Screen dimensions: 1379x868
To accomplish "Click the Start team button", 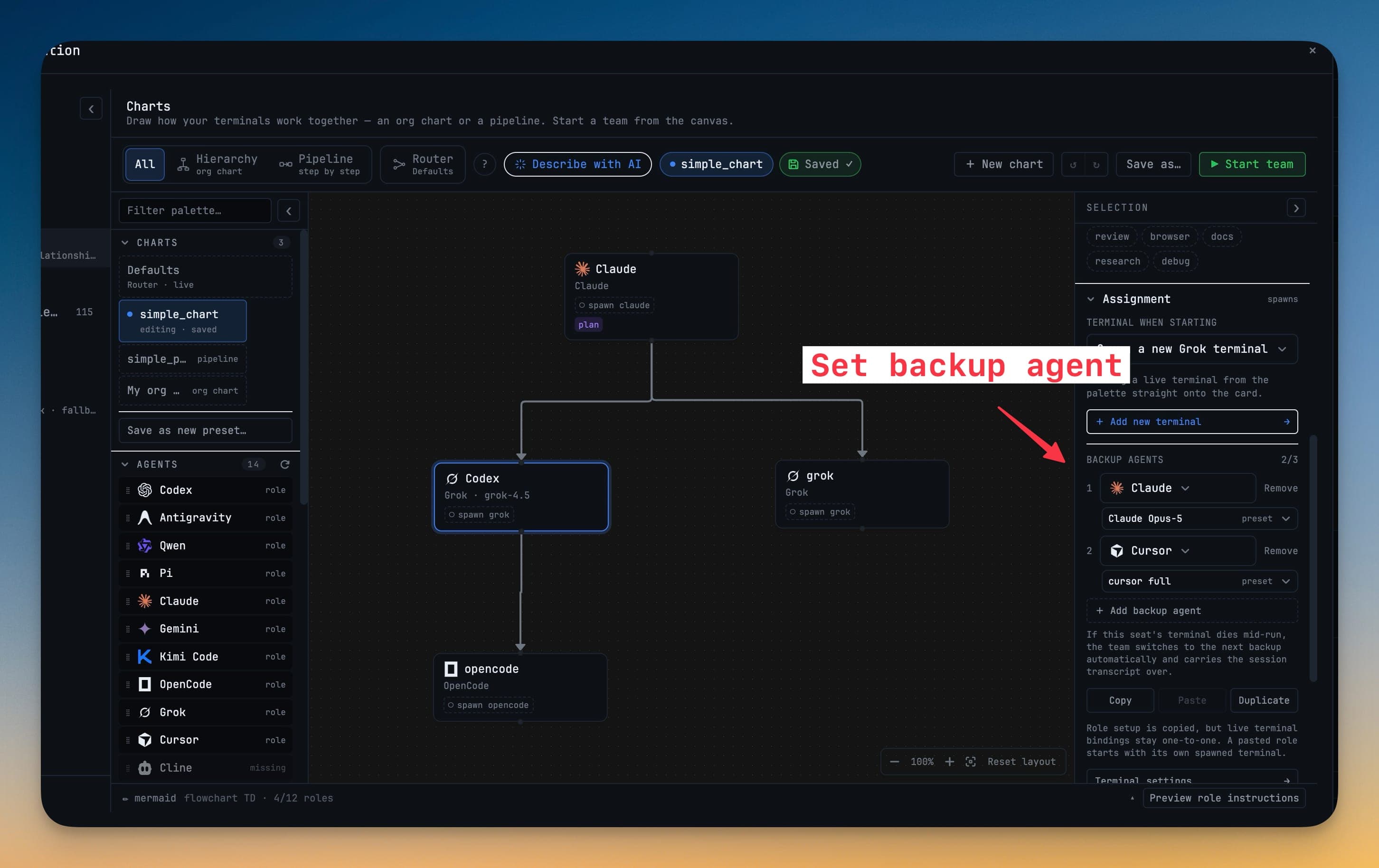I will tap(1252, 164).
